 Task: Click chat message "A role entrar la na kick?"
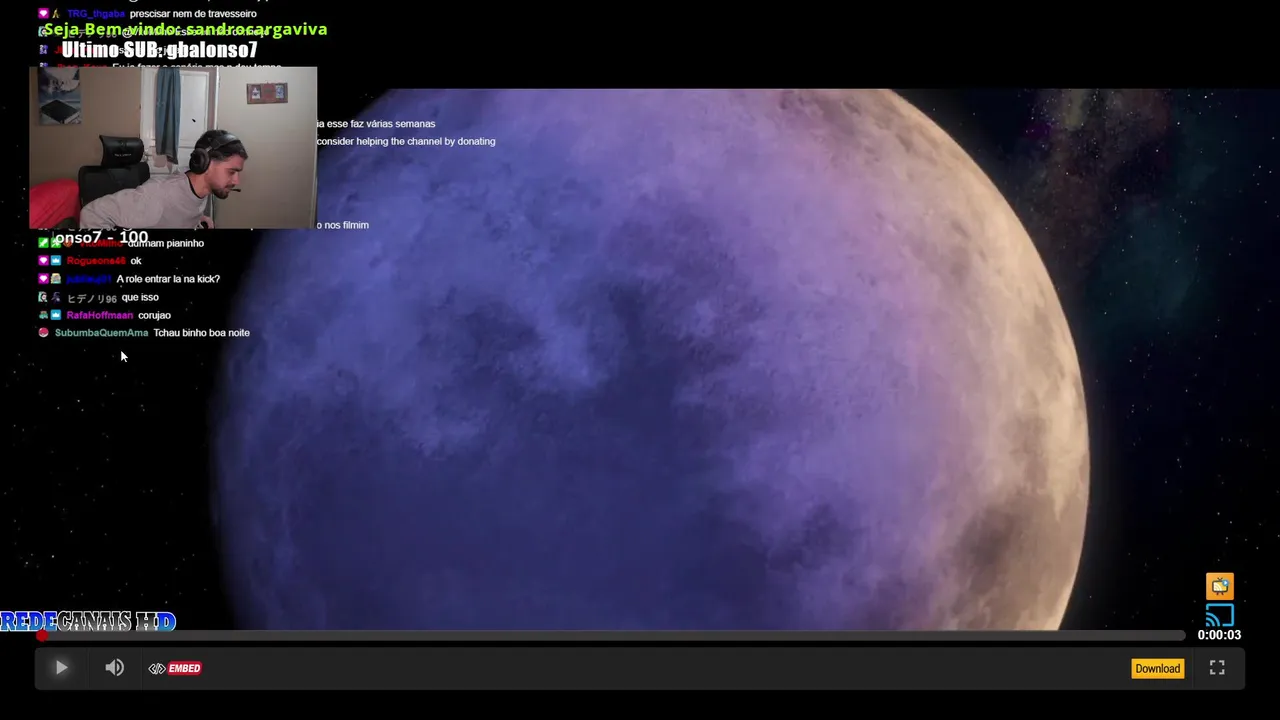168,279
